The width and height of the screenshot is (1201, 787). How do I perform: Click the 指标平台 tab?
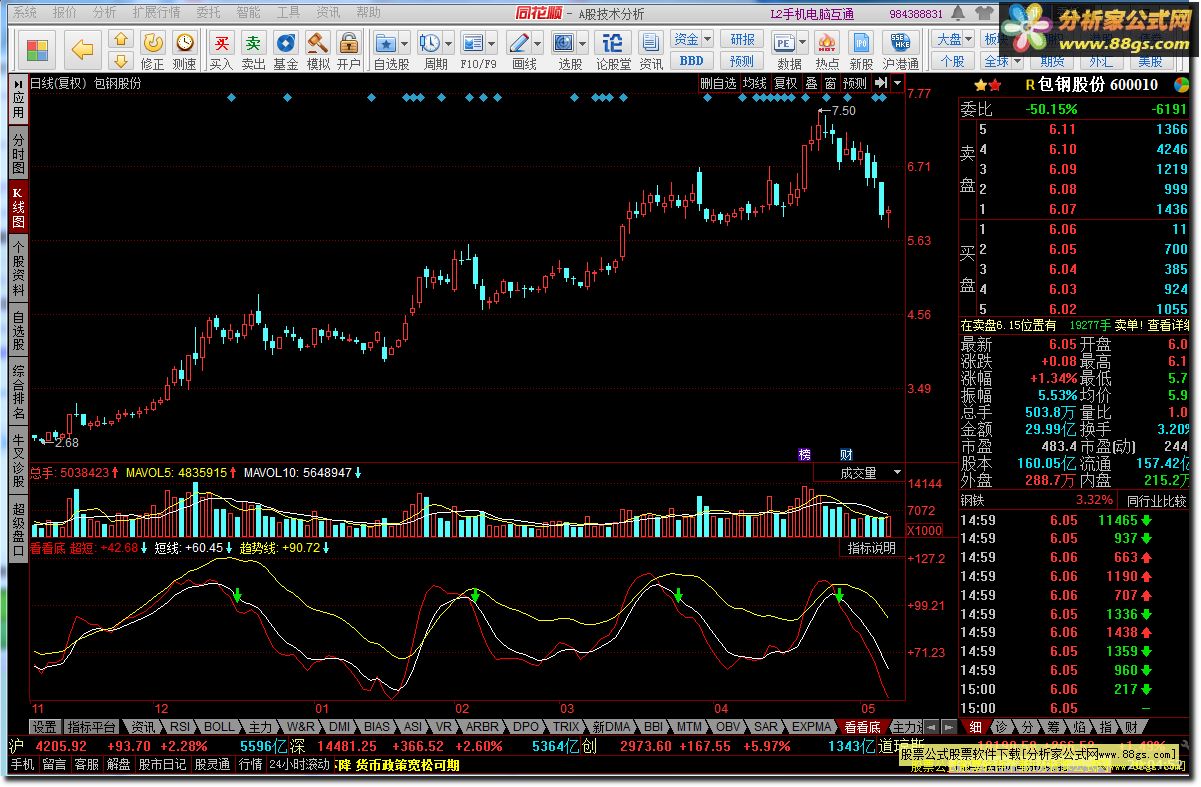tap(92, 727)
